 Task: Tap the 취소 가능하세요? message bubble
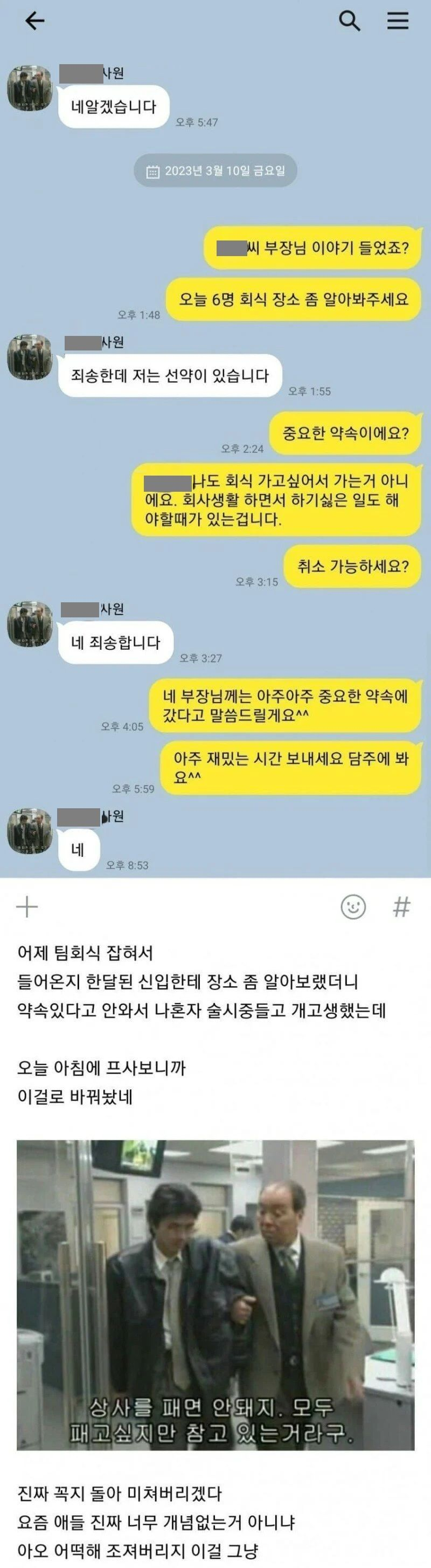pyautogui.click(x=352, y=567)
